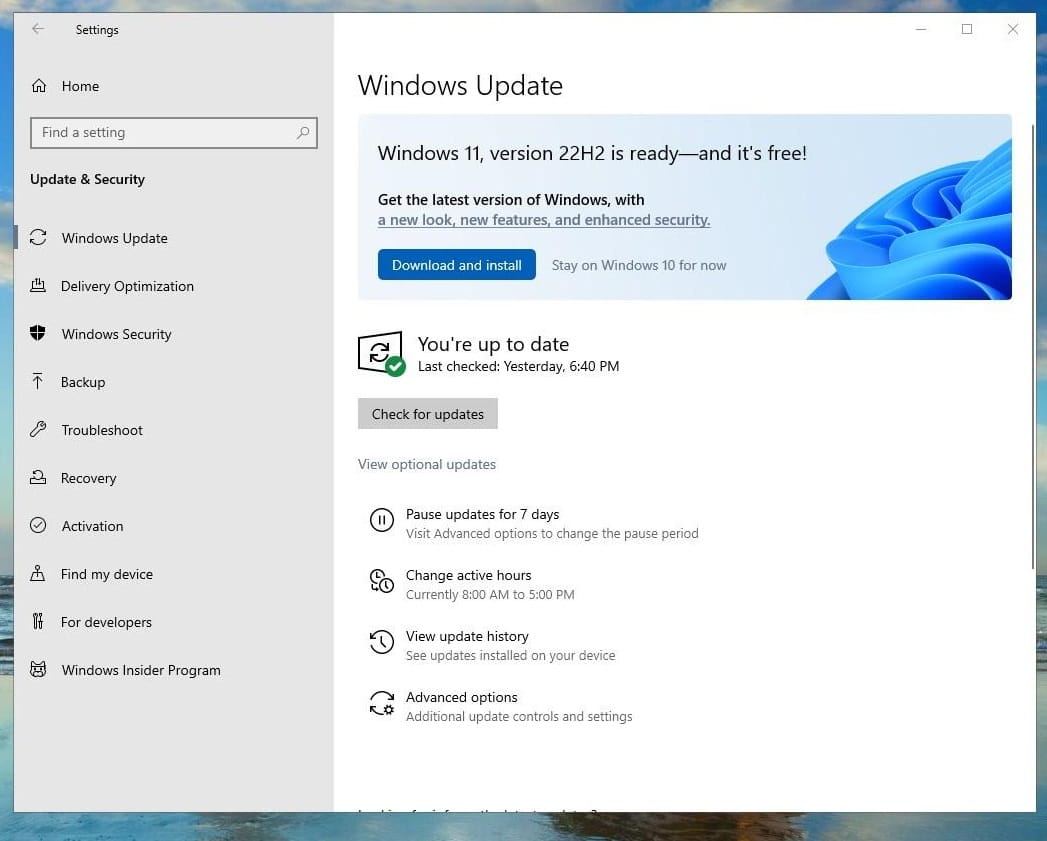Open Find my device section

(107, 574)
